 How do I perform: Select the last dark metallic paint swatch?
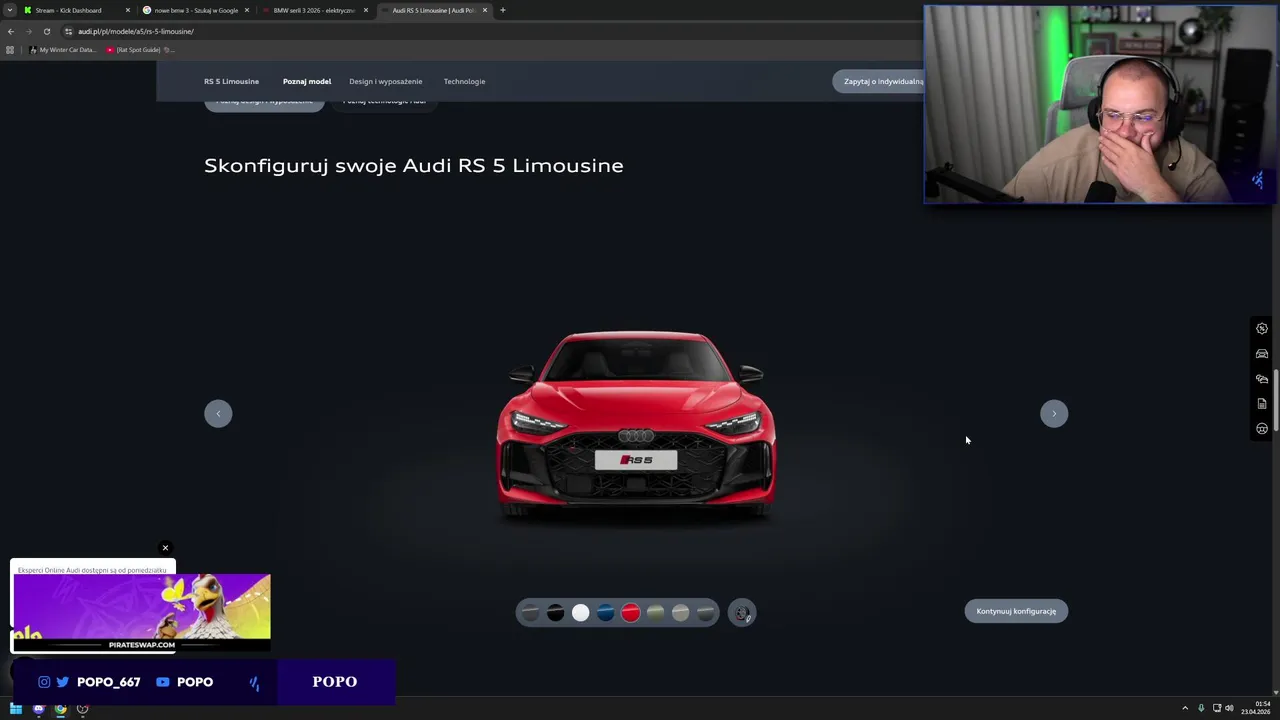click(705, 613)
